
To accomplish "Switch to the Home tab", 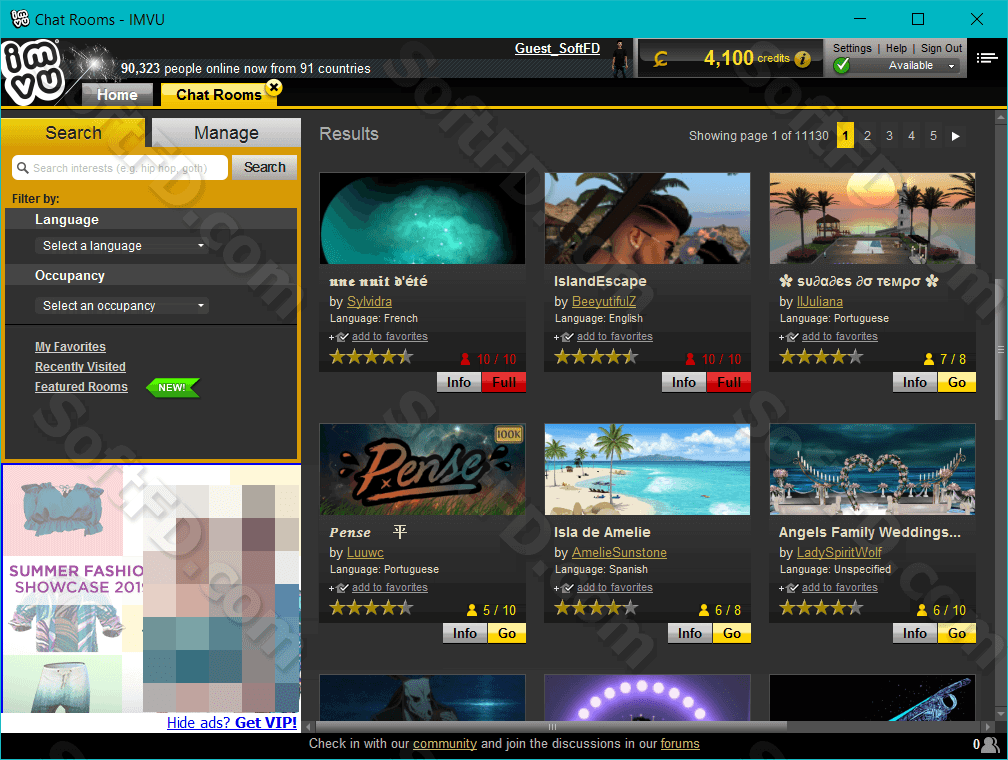I will 118,95.
